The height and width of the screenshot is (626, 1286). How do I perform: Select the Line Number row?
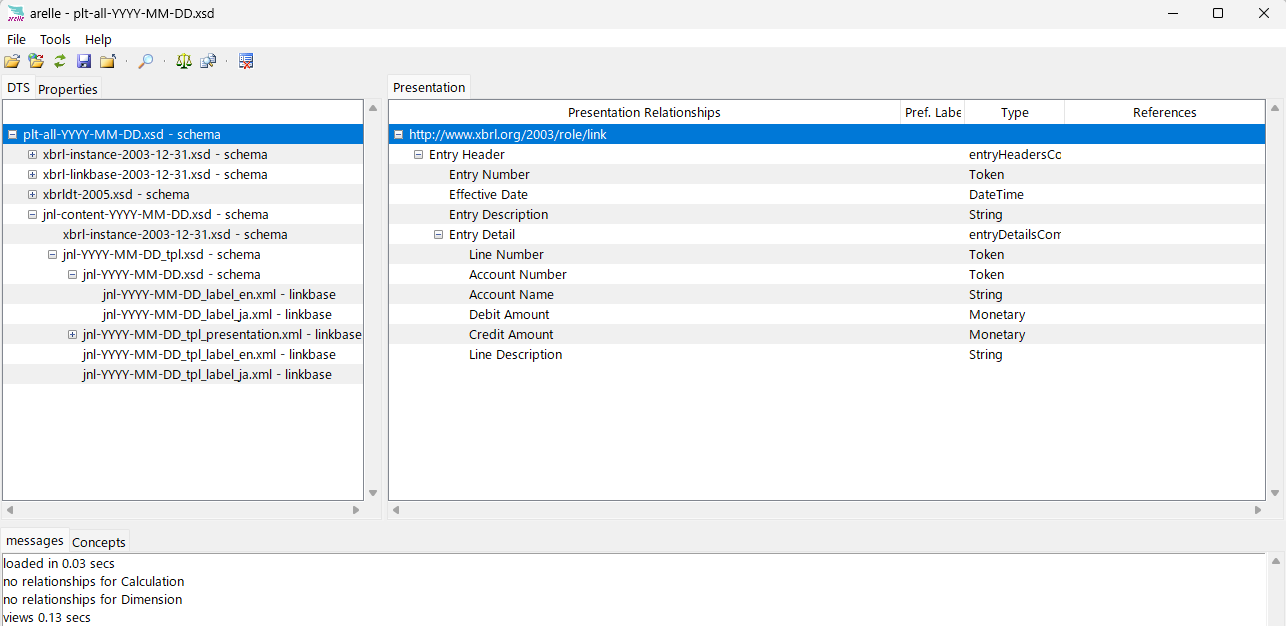tap(827, 254)
